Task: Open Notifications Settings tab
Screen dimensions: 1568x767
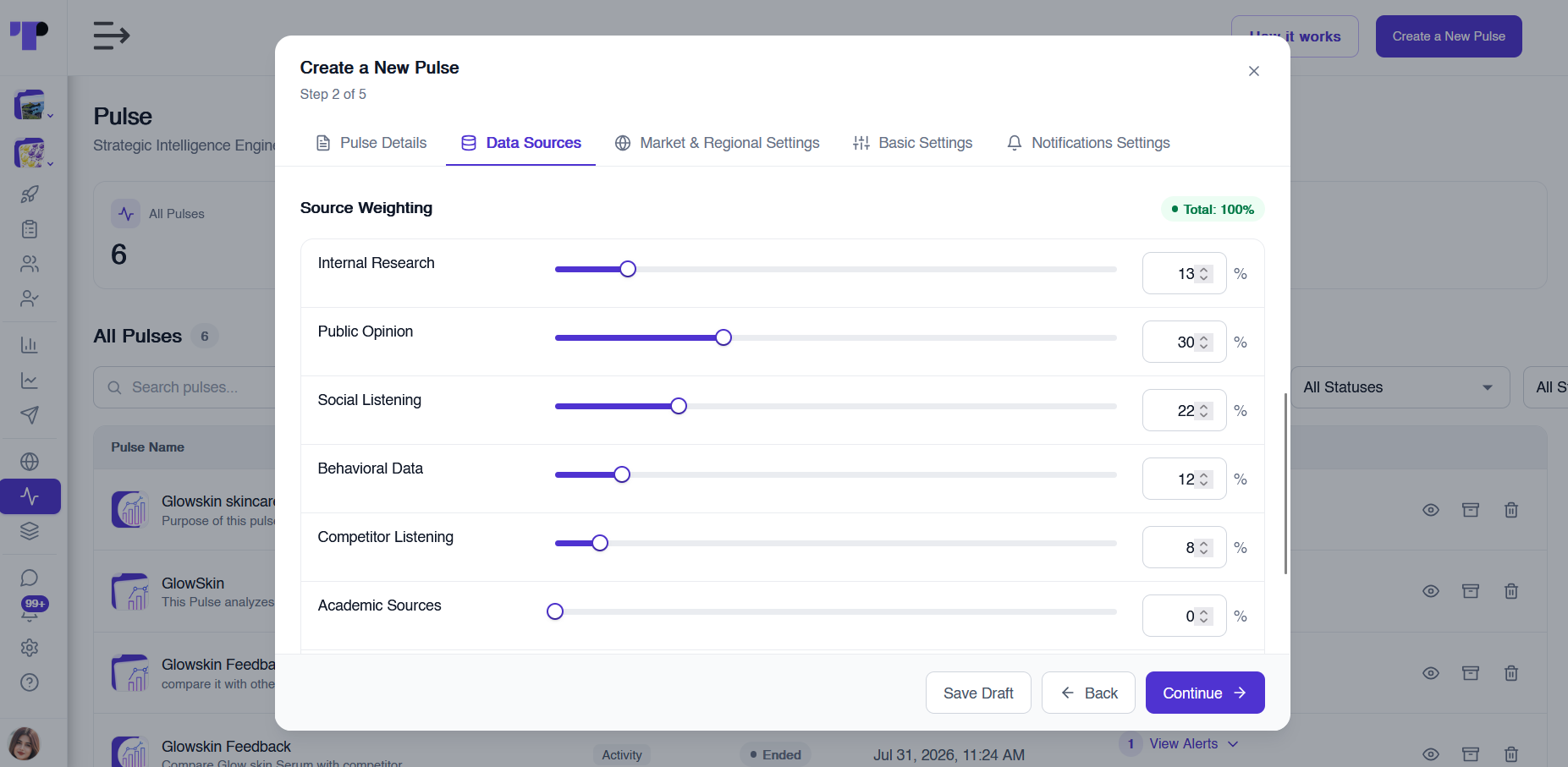Action: pyautogui.click(x=1088, y=143)
